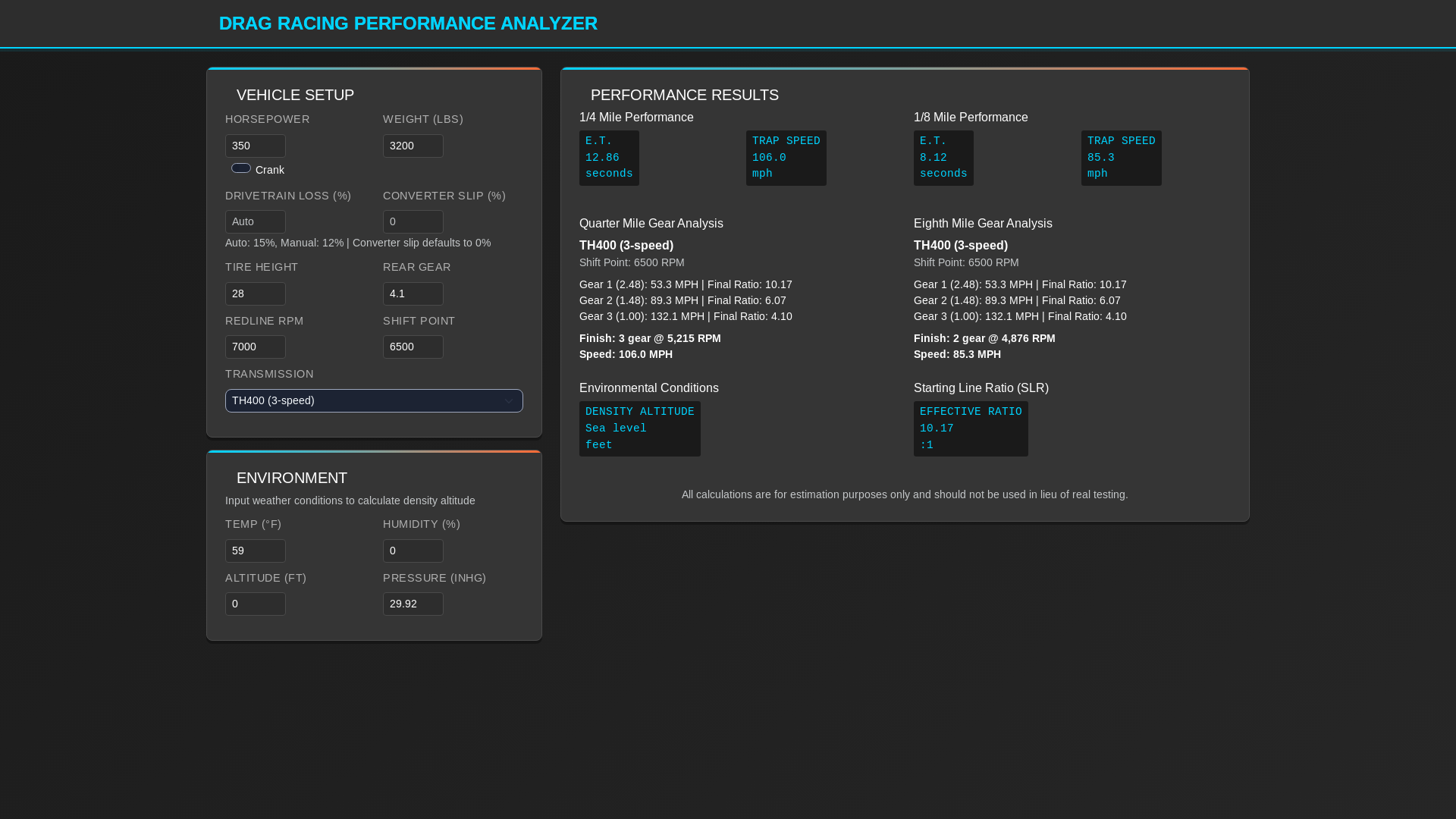Image resolution: width=1456 pixels, height=819 pixels.
Task: Click the Starting Line Ratio (SLR) heading
Action: click(981, 388)
